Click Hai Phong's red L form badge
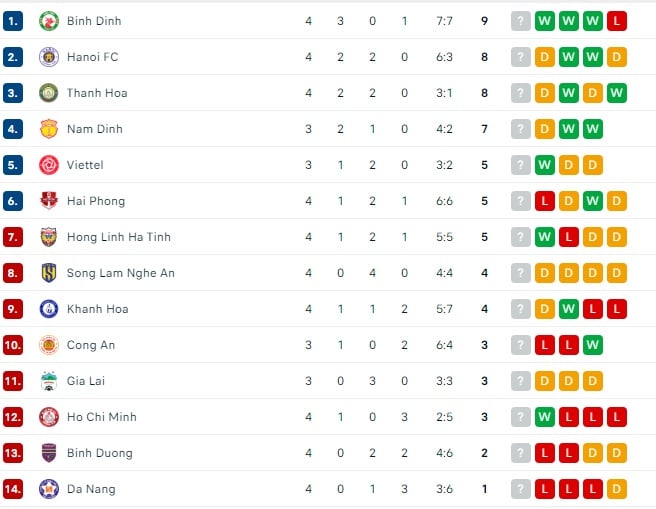The width and height of the screenshot is (656, 509). pyautogui.click(x=545, y=201)
